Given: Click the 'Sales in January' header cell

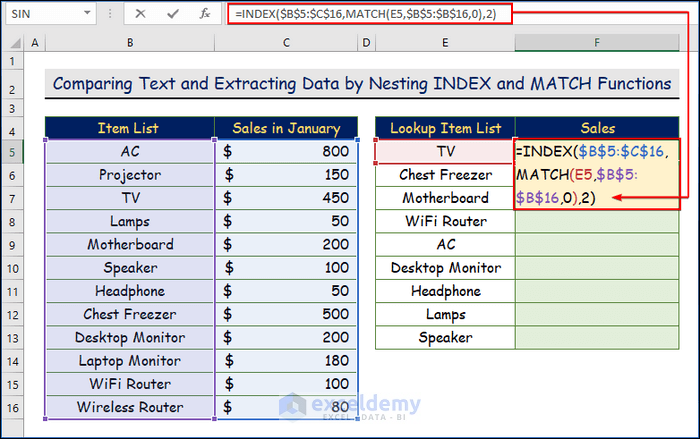Looking at the screenshot, I should [286, 128].
